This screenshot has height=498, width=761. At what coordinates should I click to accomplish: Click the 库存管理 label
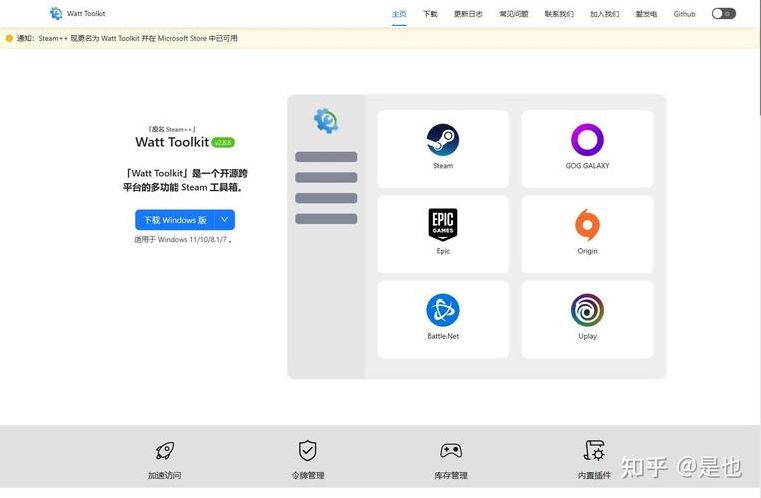[x=451, y=475]
